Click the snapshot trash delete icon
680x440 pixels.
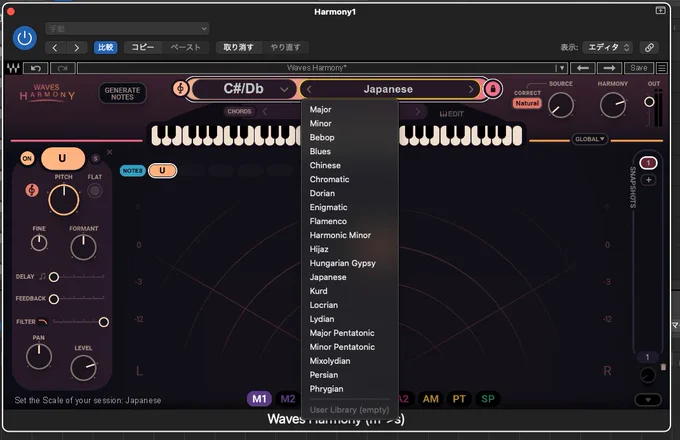[663, 367]
